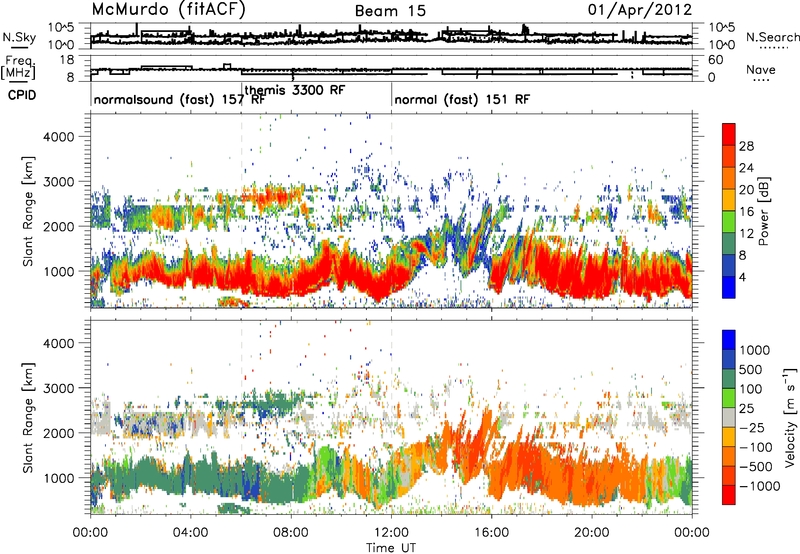Click the '-1000' value on velocity colorbar

pyautogui.click(x=760, y=486)
